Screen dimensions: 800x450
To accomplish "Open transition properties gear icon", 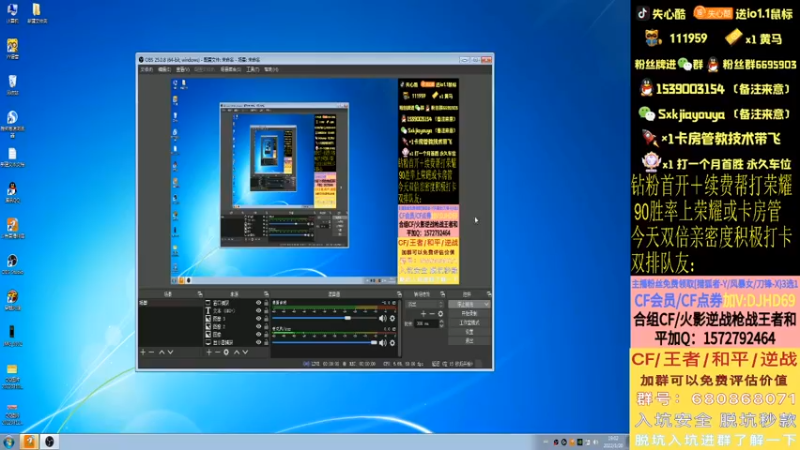I will [x=440, y=314].
